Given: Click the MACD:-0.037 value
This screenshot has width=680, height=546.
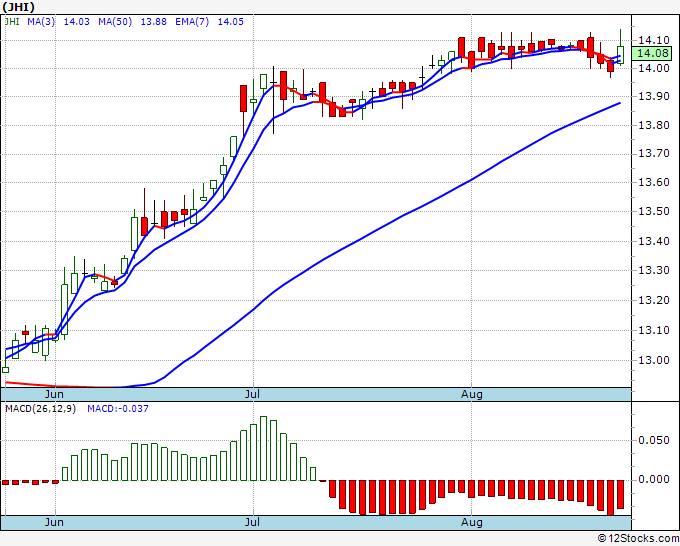Looking at the screenshot, I should coord(118,409).
